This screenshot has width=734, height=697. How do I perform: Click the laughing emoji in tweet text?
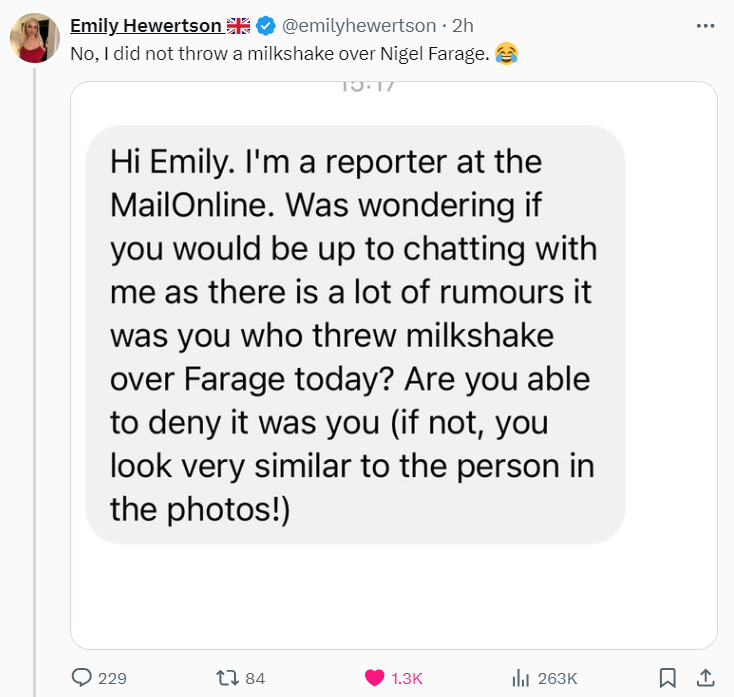coord(506,54)
